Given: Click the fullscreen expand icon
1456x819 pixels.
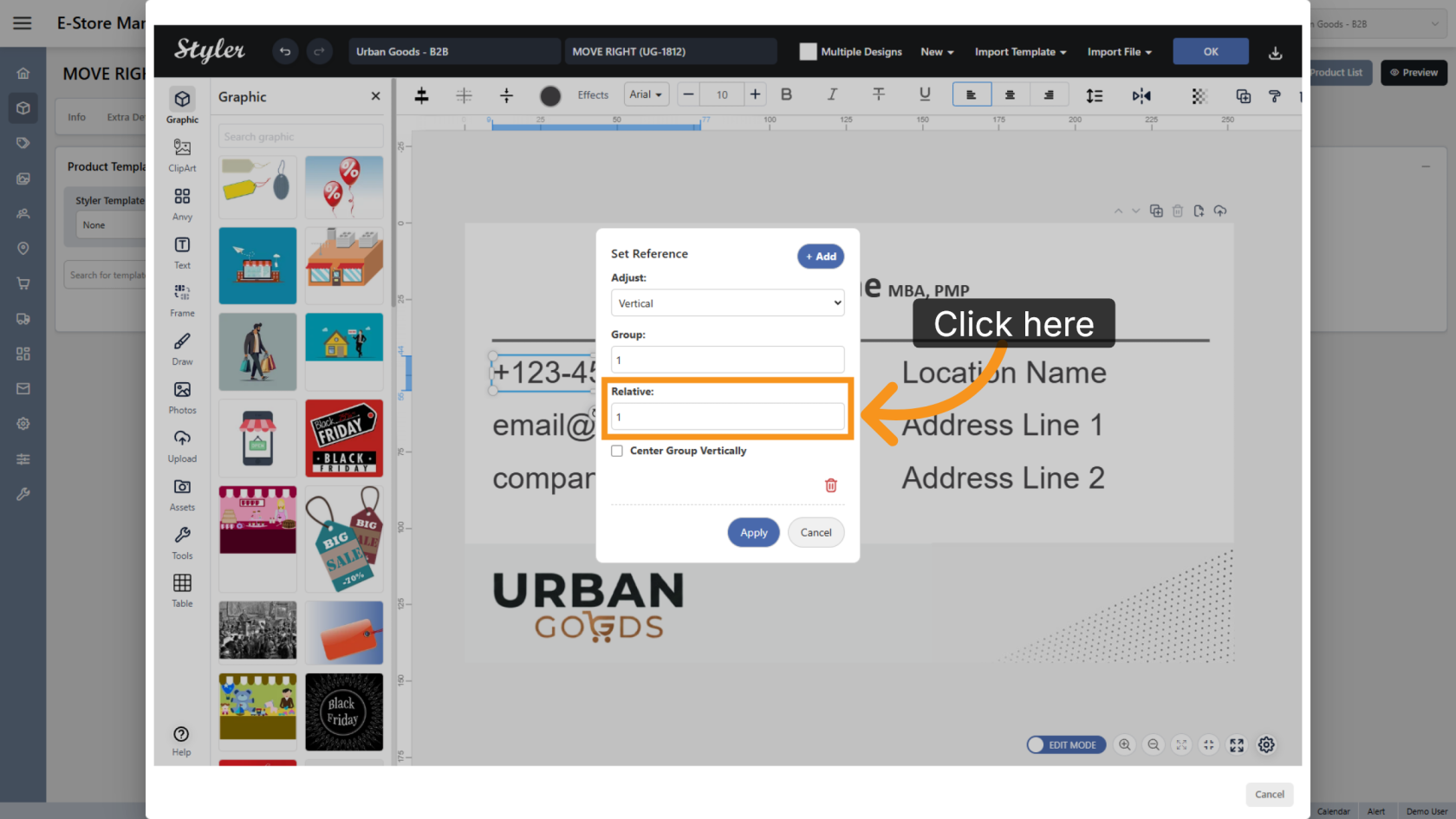Looking at the screenshot, I should [x=1237, y=744].
